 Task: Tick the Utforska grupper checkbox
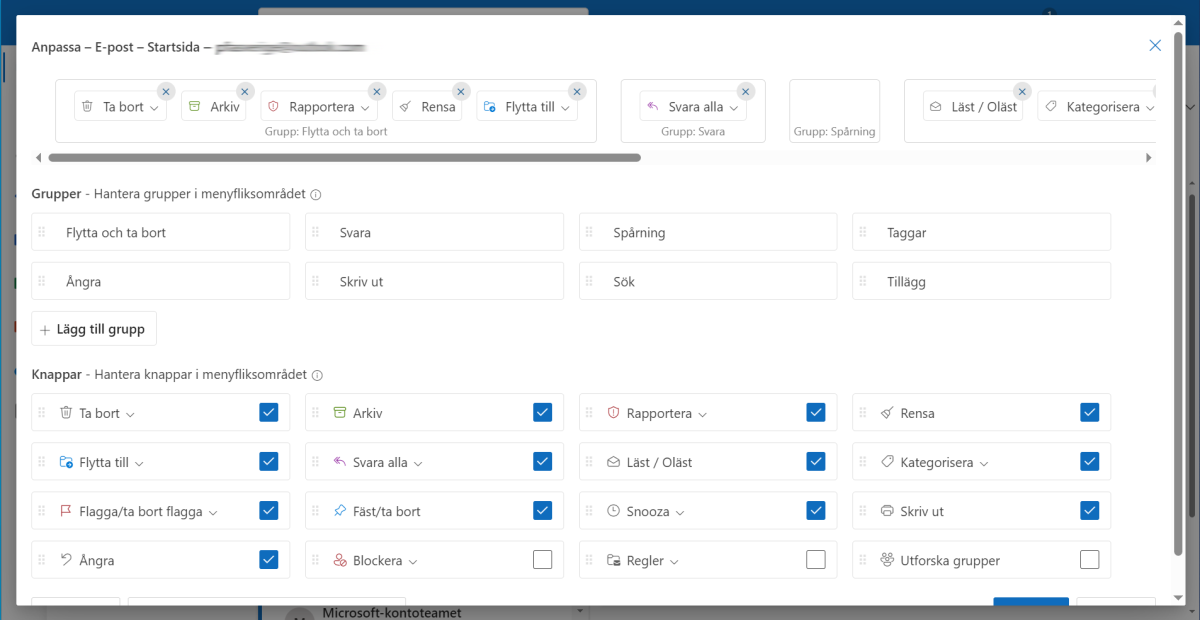pos(1089,560)
